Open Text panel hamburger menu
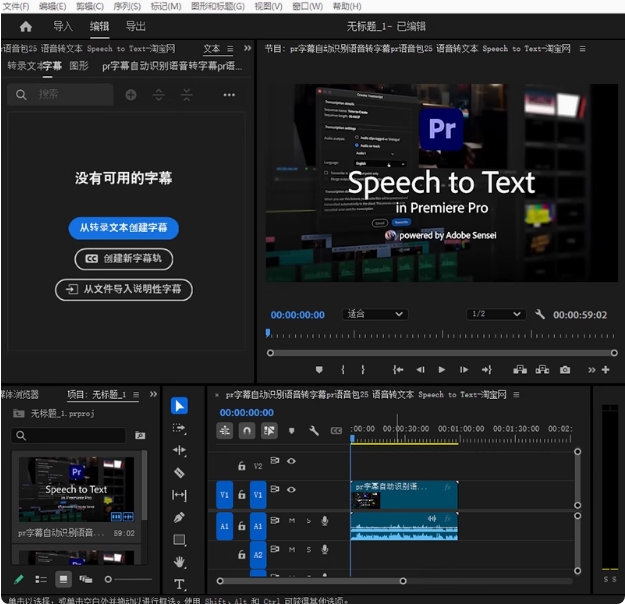Image resolution: width=625 pixels, height=604 pixels. click(230, 49)
